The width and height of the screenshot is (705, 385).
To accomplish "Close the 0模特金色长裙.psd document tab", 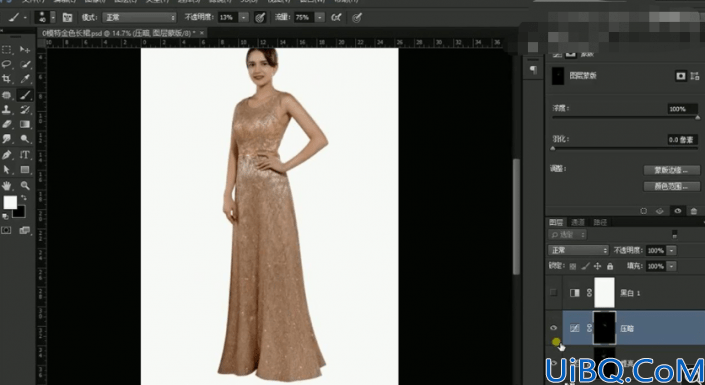I will click(202, 32).
